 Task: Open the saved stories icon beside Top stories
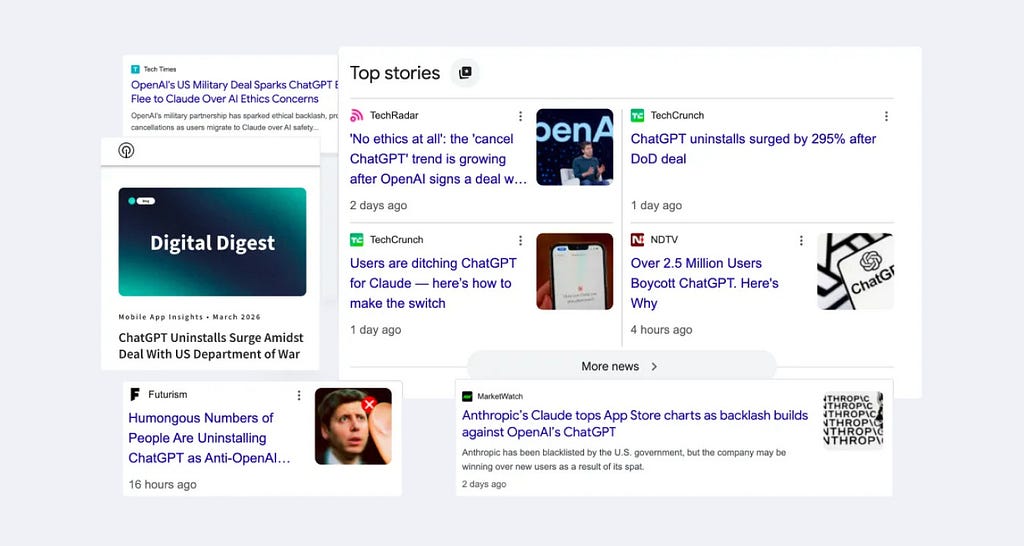tap(464, 73)
